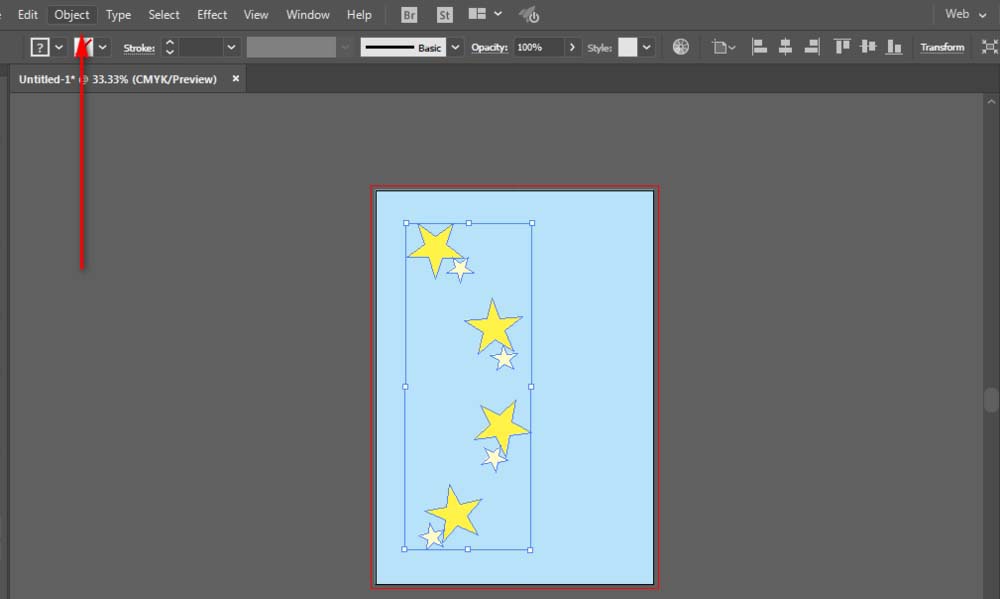Open the Graphic Style dropdown arrow
1000x599 pixels.
(647, 47)
